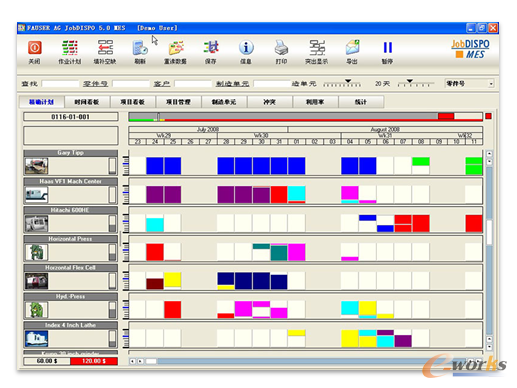Click the 刷新 refresh icon
The image size is (517, 388).
tap(140, 48)
